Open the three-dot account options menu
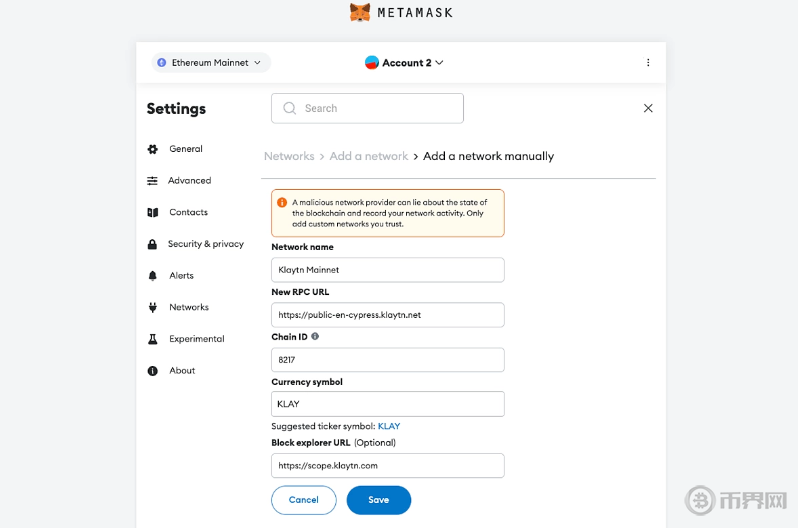The width and height of the screenshot is (798, 528). tap(648, 63)
